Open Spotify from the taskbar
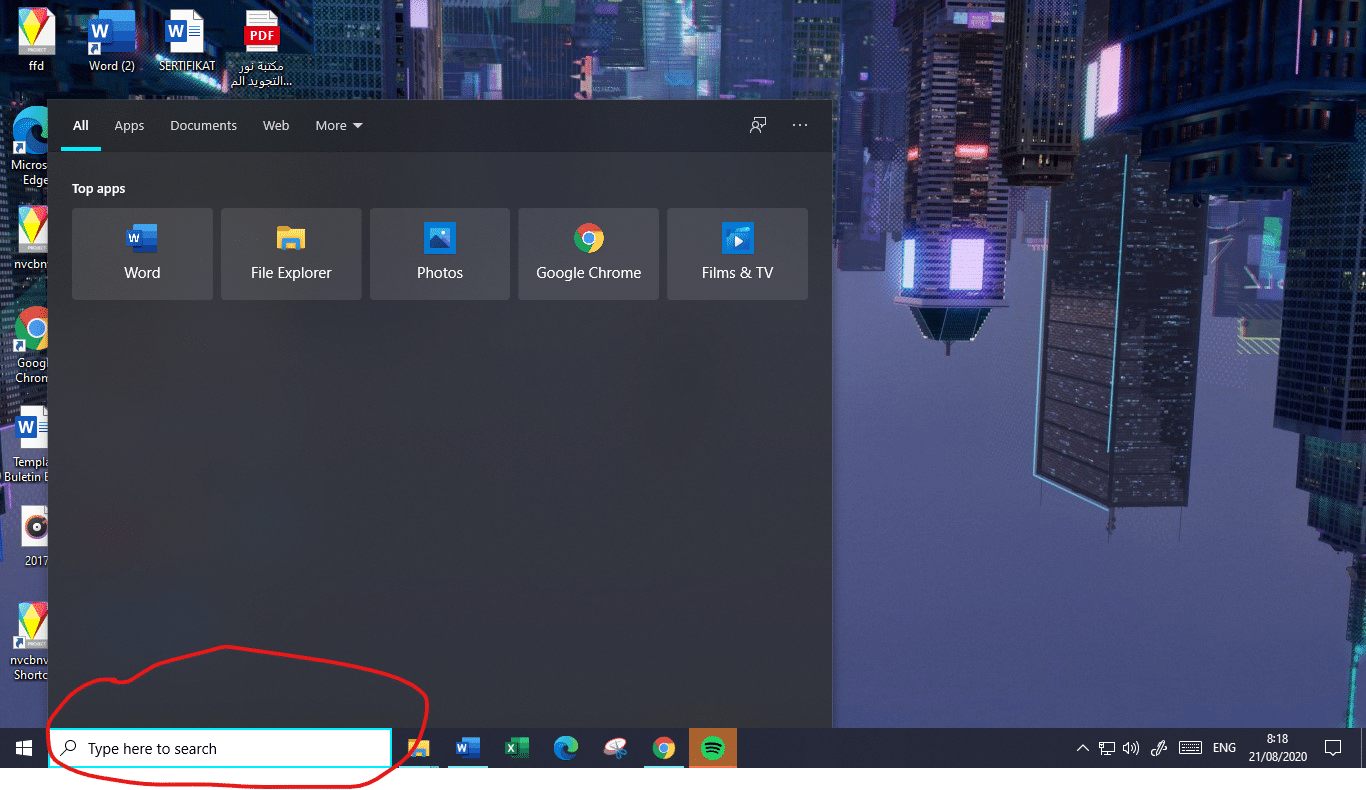This screenshot has width=1366, height=790. coord(713,748)
